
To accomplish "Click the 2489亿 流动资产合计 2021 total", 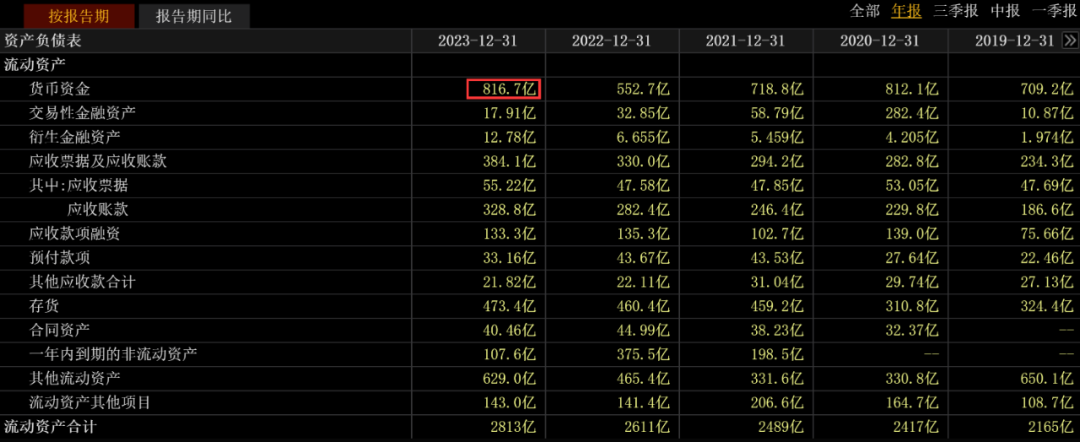I will (782, 427).
